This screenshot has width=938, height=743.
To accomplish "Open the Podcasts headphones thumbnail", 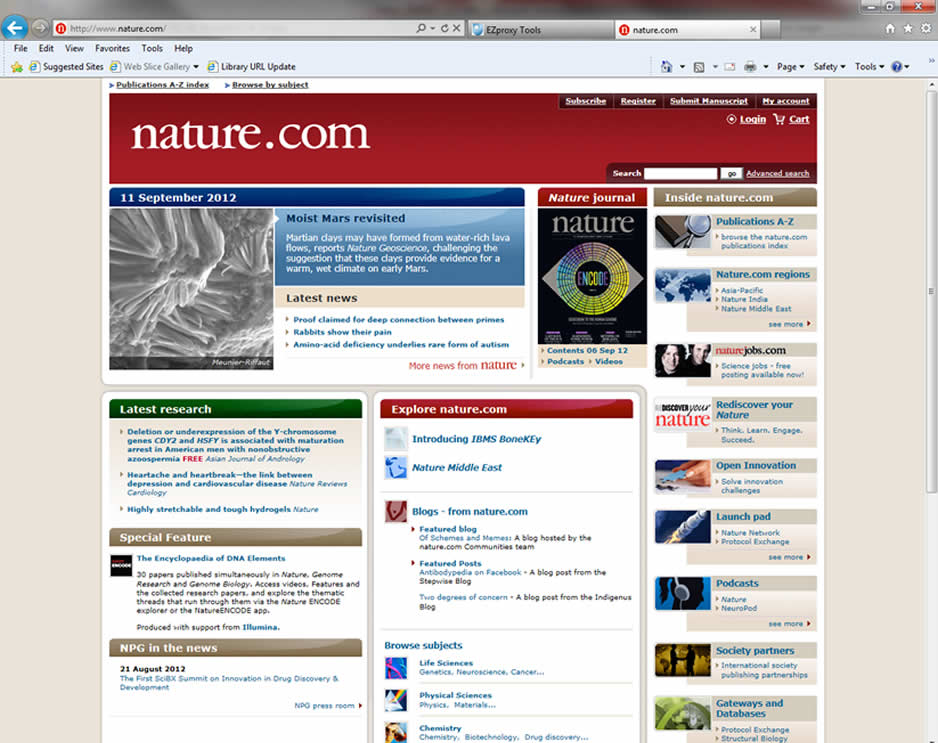I will (x=683, y=593).
